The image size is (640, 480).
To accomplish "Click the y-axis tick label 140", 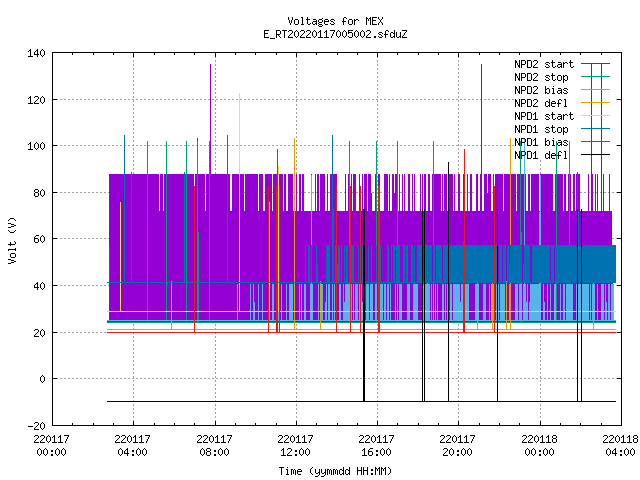I will point(36,53).
